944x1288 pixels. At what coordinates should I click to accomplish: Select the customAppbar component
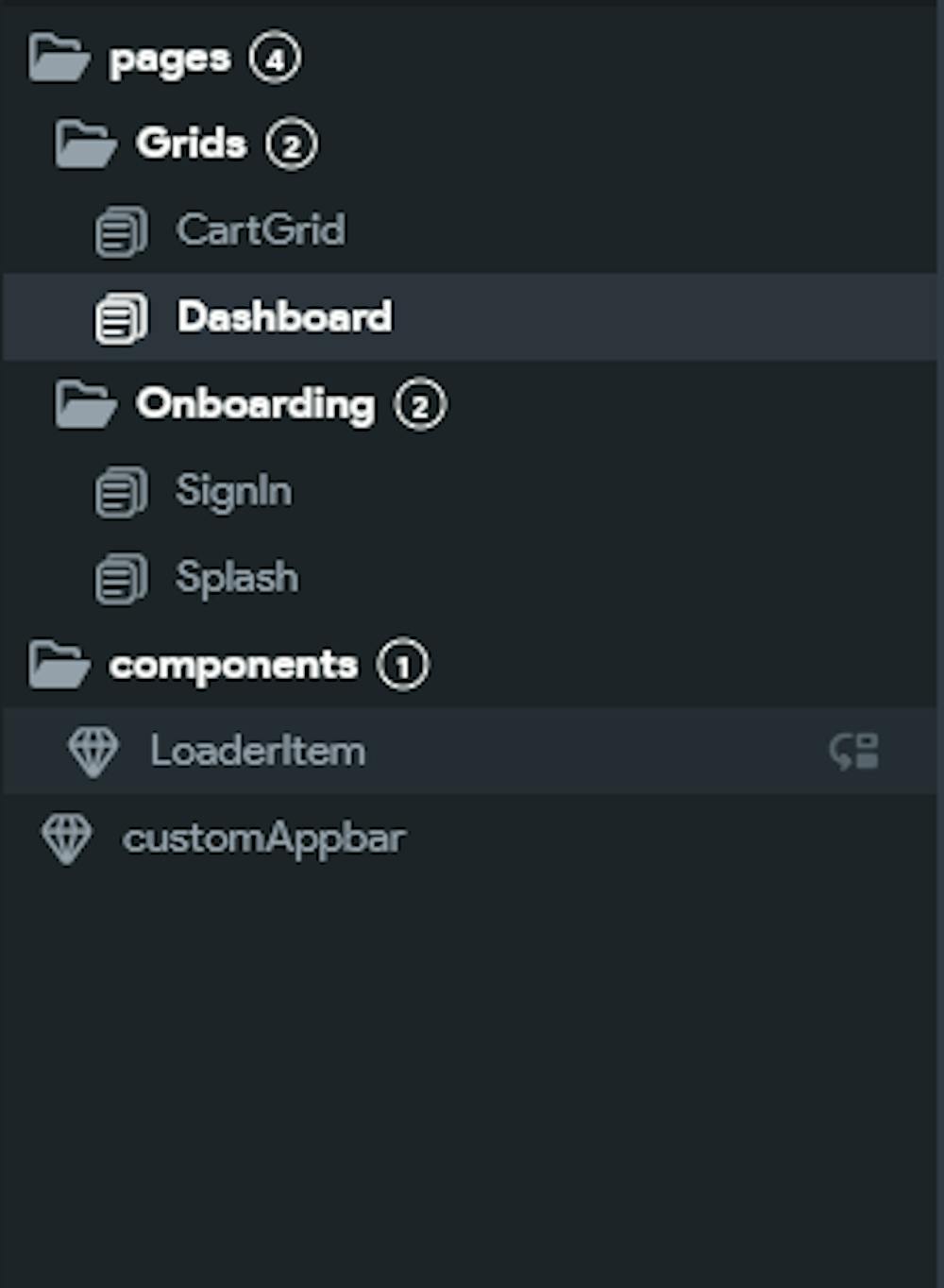(264, 839)
